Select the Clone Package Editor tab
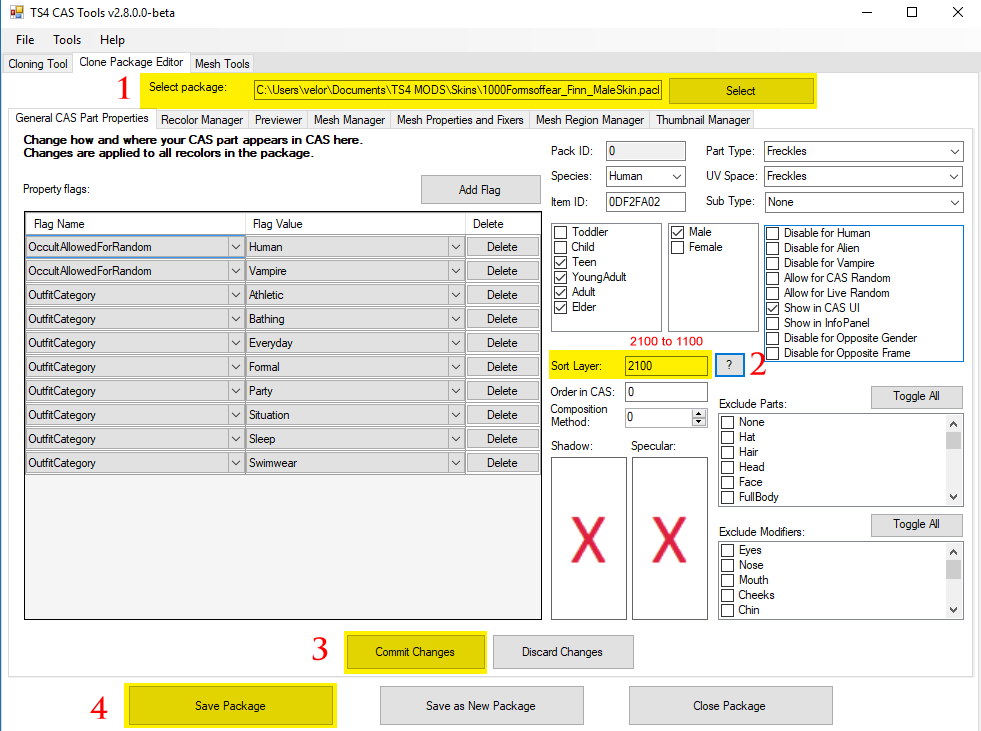This screenshot has width=981, height=731. point(131,62)
